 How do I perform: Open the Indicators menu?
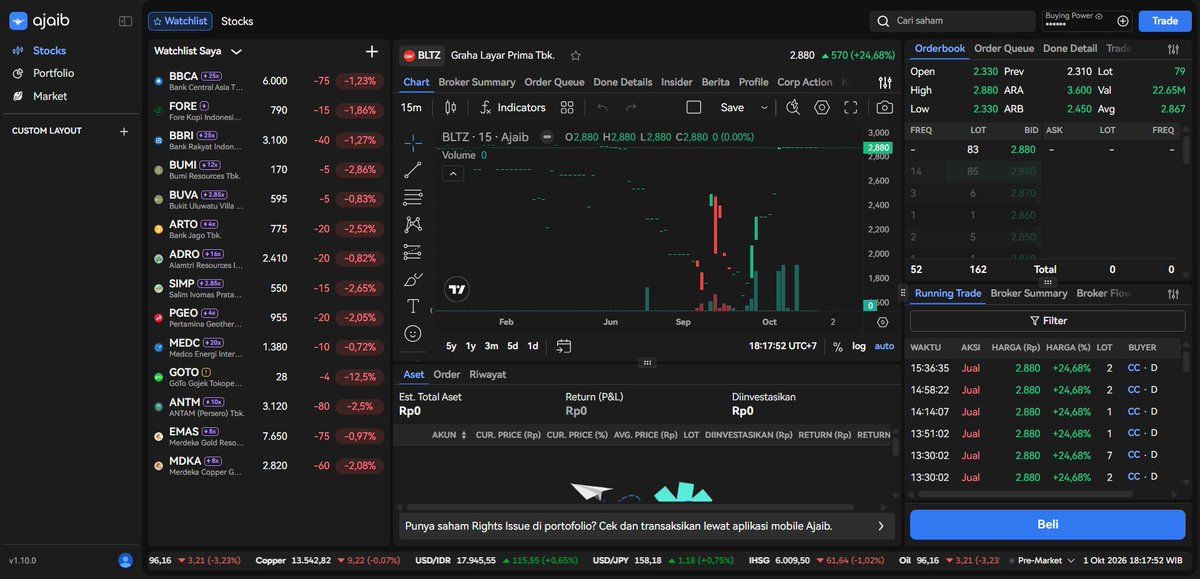coord(513,107)
